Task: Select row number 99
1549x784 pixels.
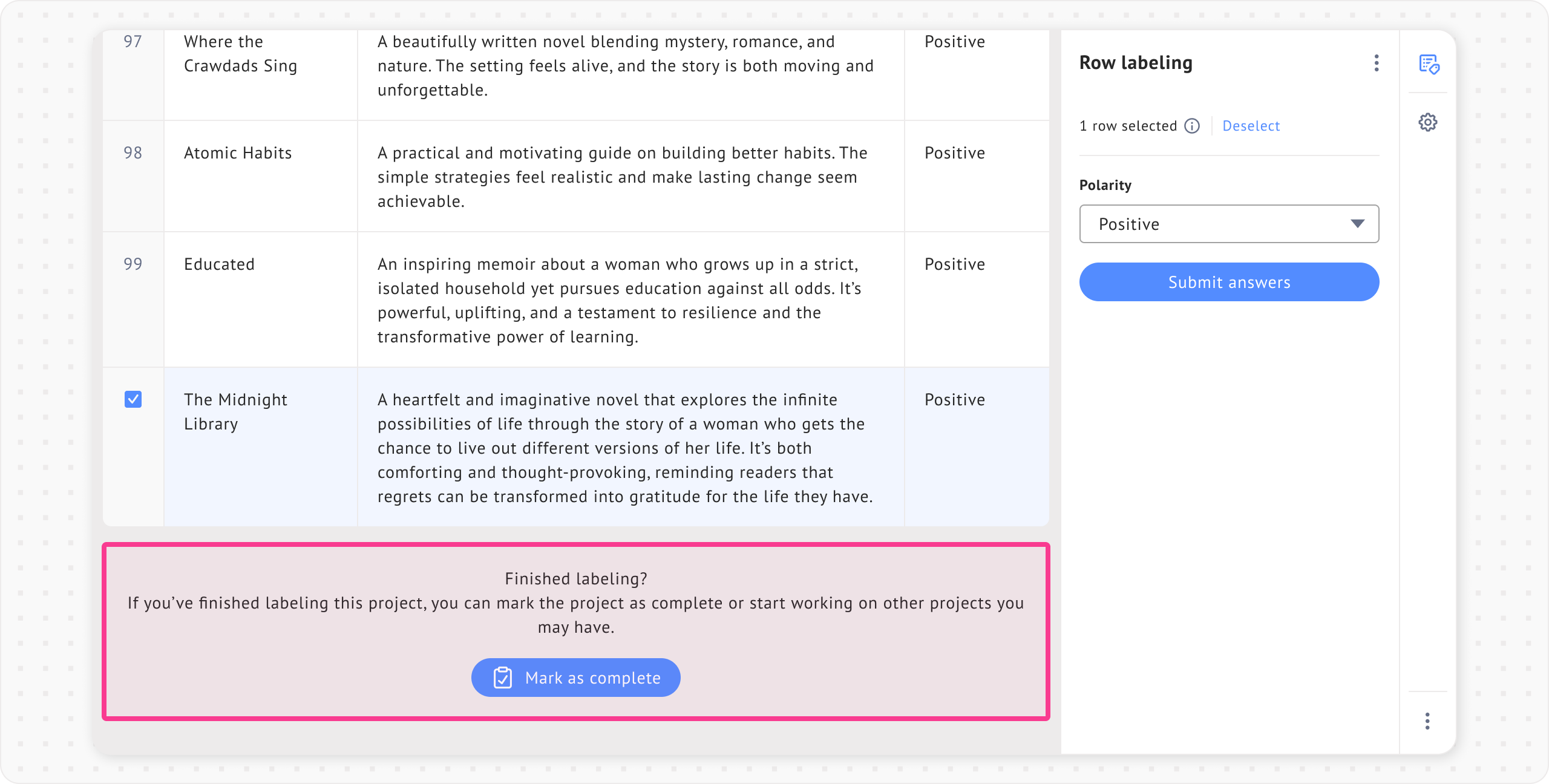Action: click(133, 264)
